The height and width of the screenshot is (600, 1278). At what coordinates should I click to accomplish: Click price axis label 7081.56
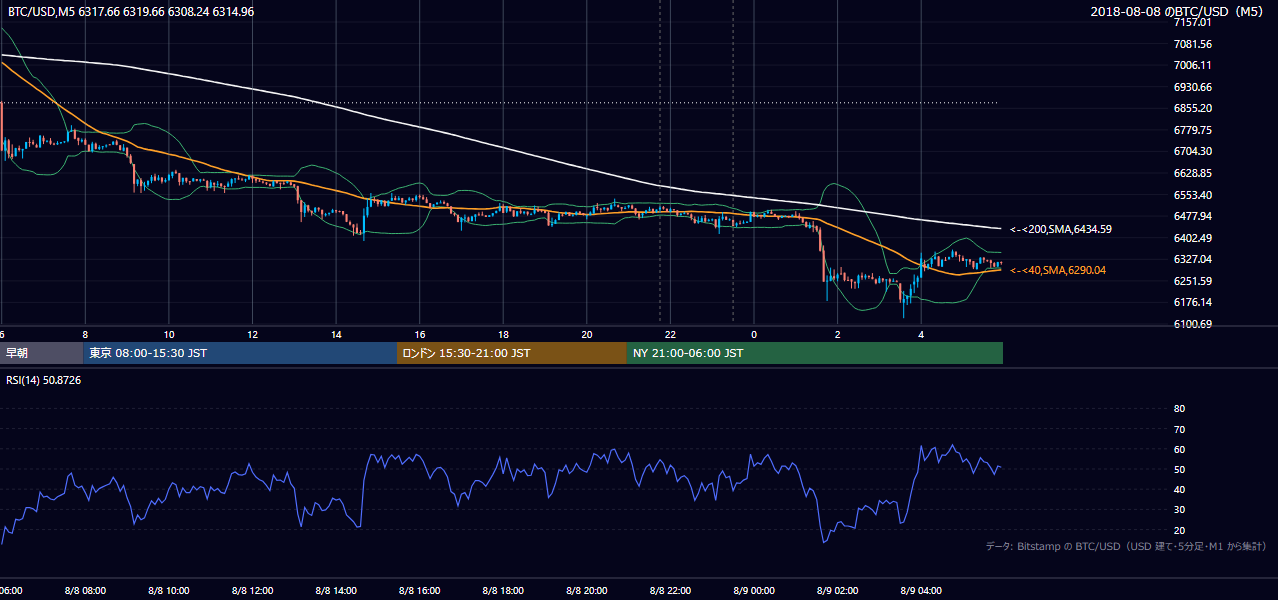[1193, 44]
